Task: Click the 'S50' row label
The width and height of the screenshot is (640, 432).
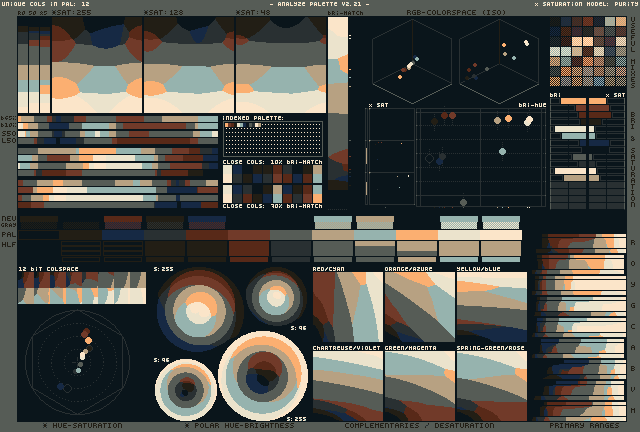Action: (x=9, y=134)
